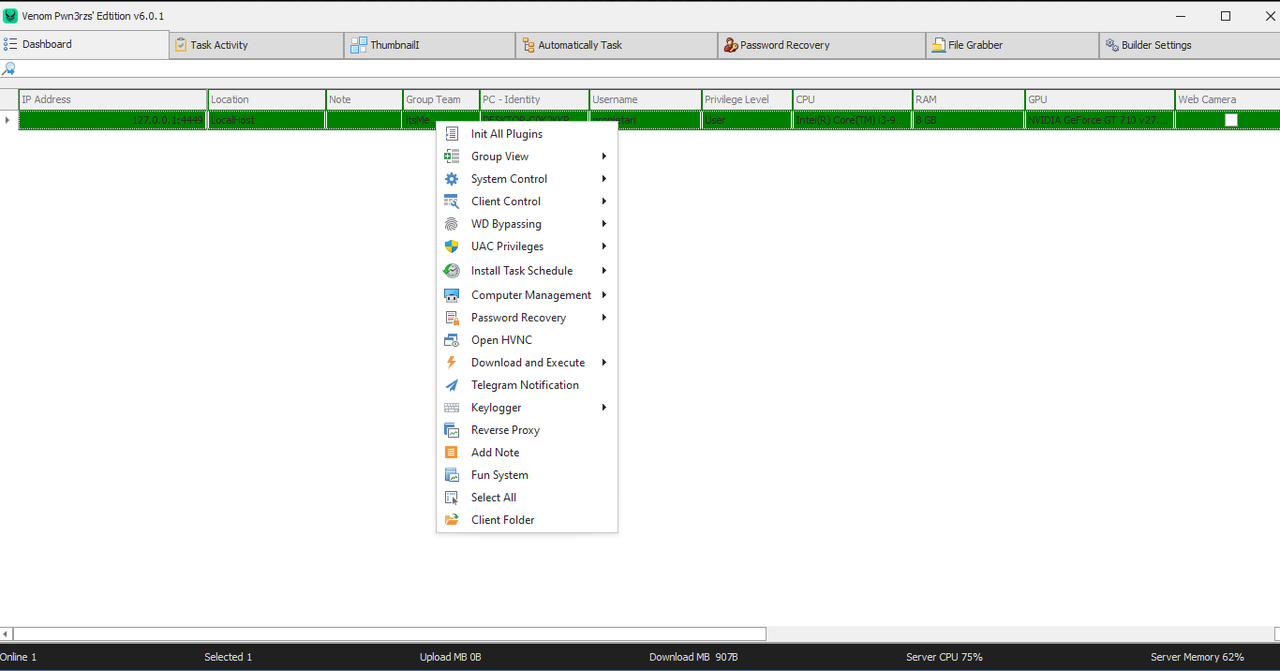Screen dimensions: 1280x671
Task: Expand the client row indicator arrow
Action: coord(7,120)
